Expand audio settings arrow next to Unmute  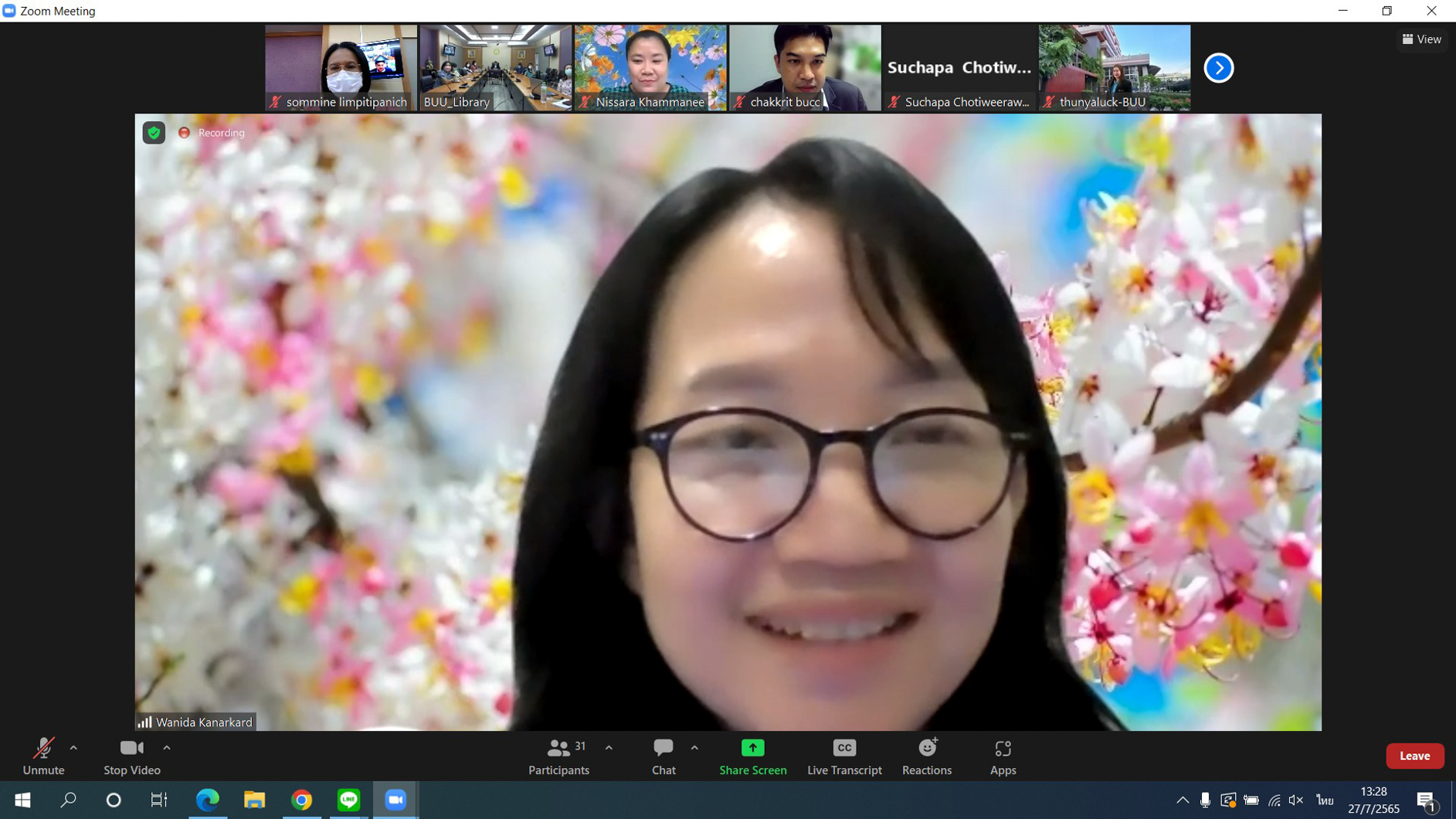(x=73, y=748)
